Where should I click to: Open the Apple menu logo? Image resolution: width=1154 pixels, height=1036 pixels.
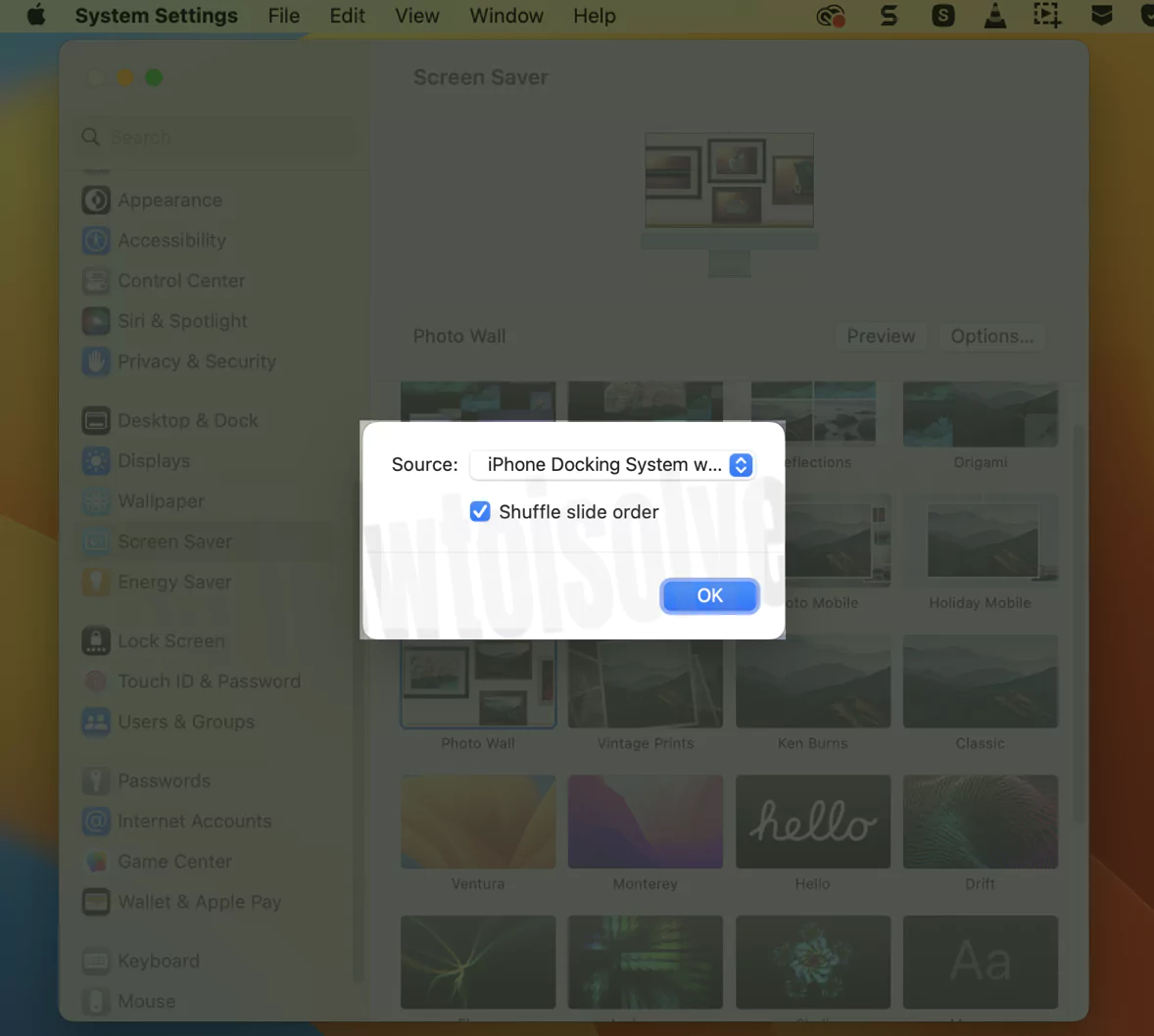pos(36,16)
